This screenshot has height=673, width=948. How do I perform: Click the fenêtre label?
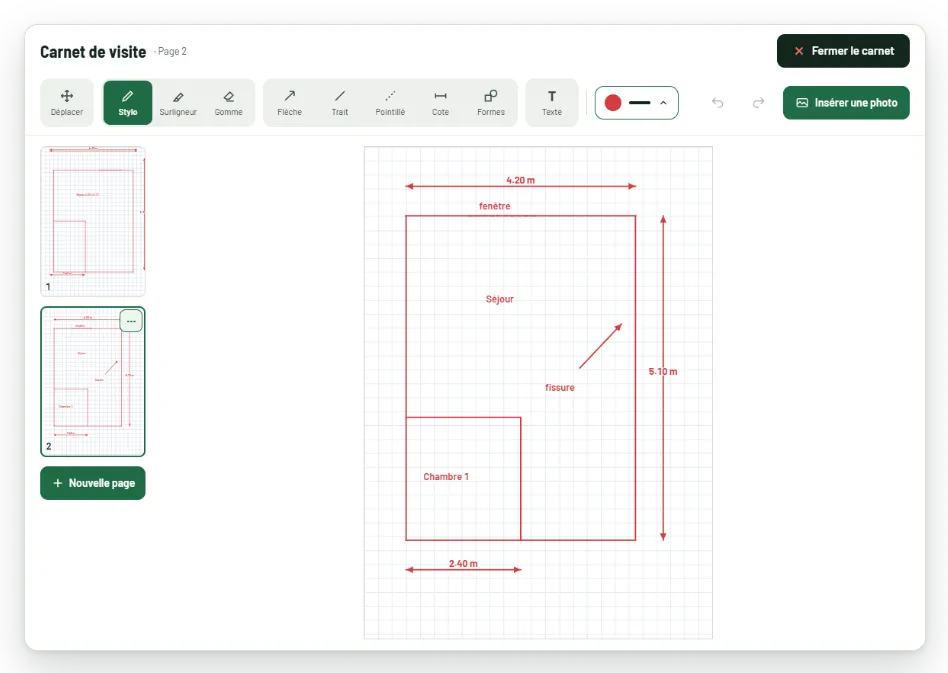495,206
